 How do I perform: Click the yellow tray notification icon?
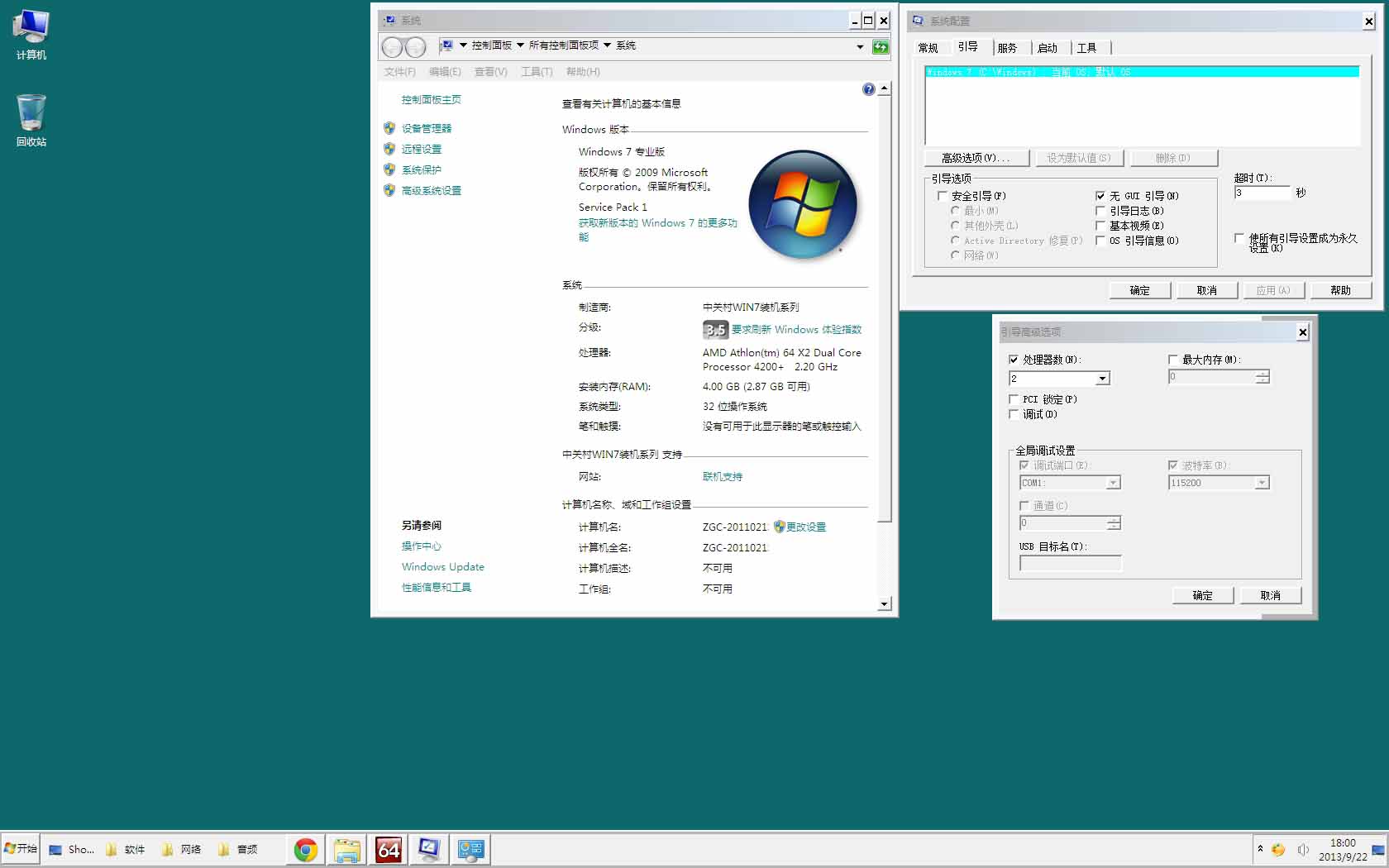click(x=1278, y=850)
